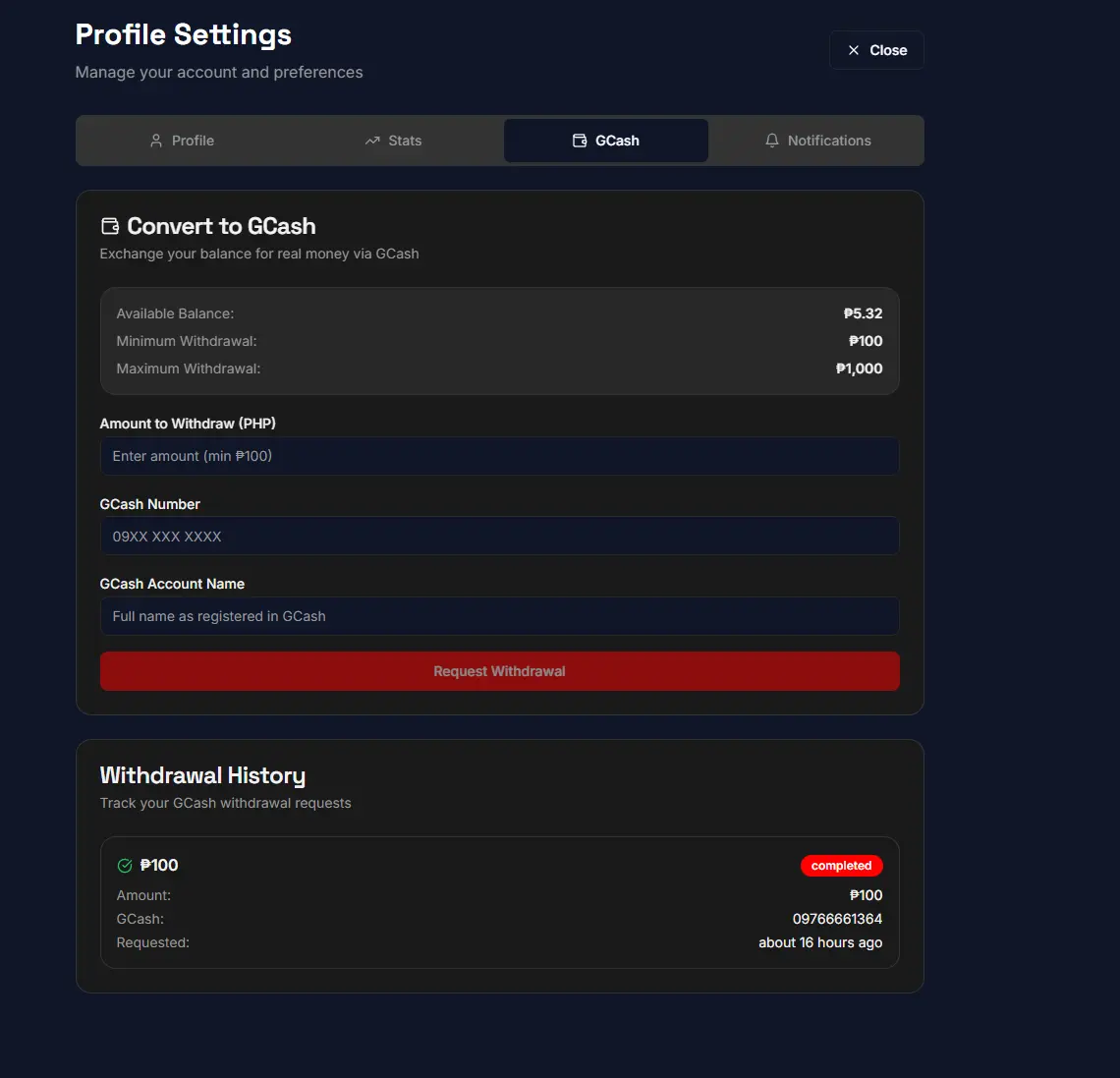The height and width of the screenshot is (1078, 1120).
Task: Switch to the Stats tab
Action: pos(394,141)
